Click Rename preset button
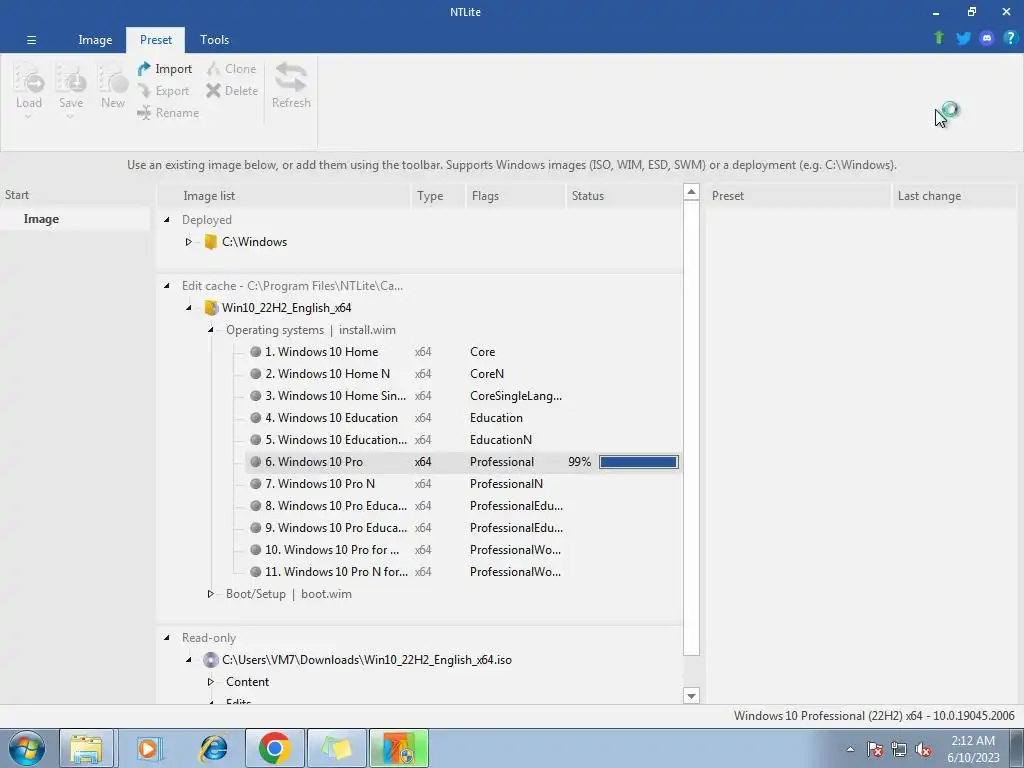The height and width of the screenshot is (768, 1024). (x=168, y=113)
